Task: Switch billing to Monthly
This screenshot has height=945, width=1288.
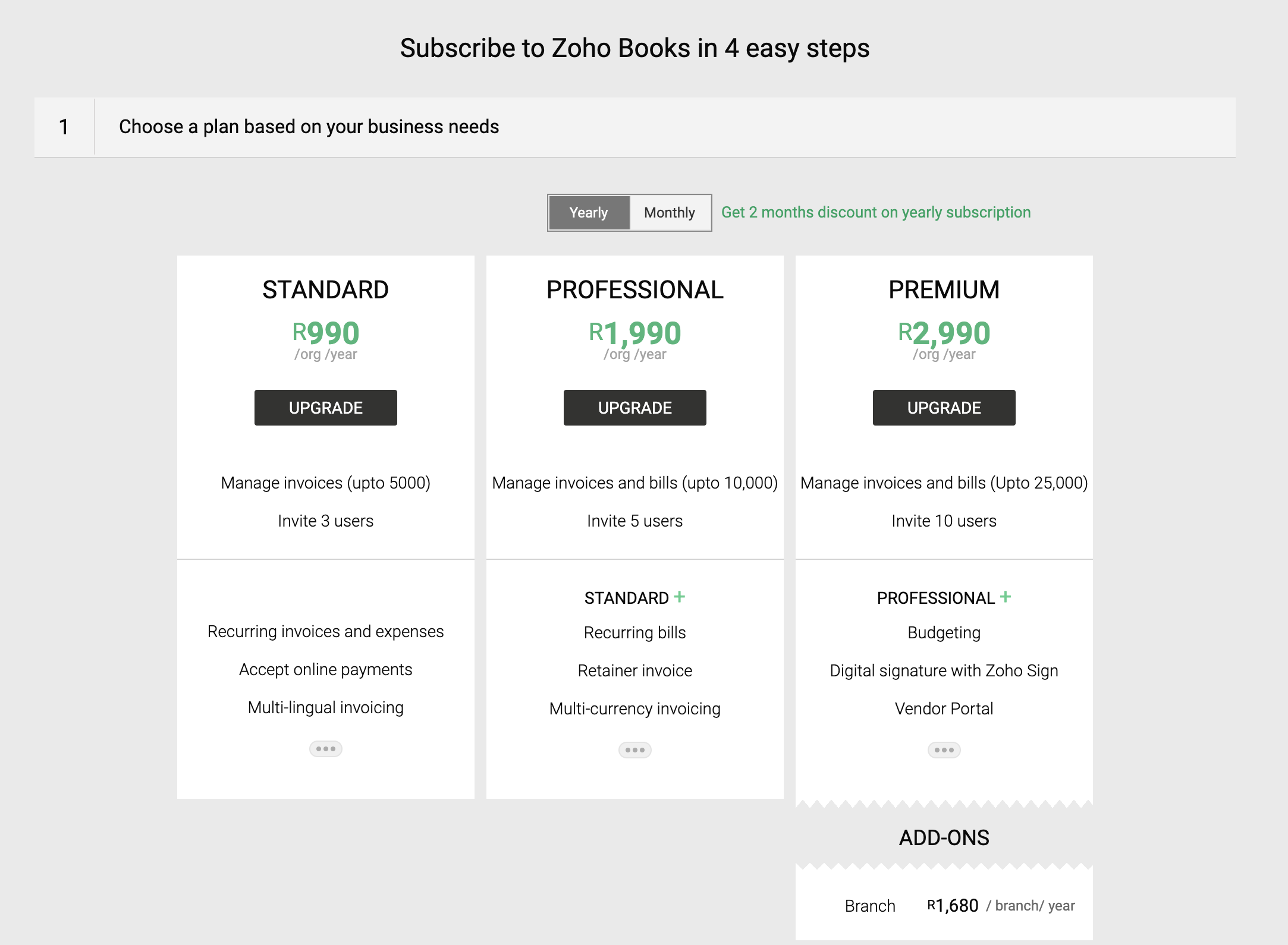Action: pos(670,213)
